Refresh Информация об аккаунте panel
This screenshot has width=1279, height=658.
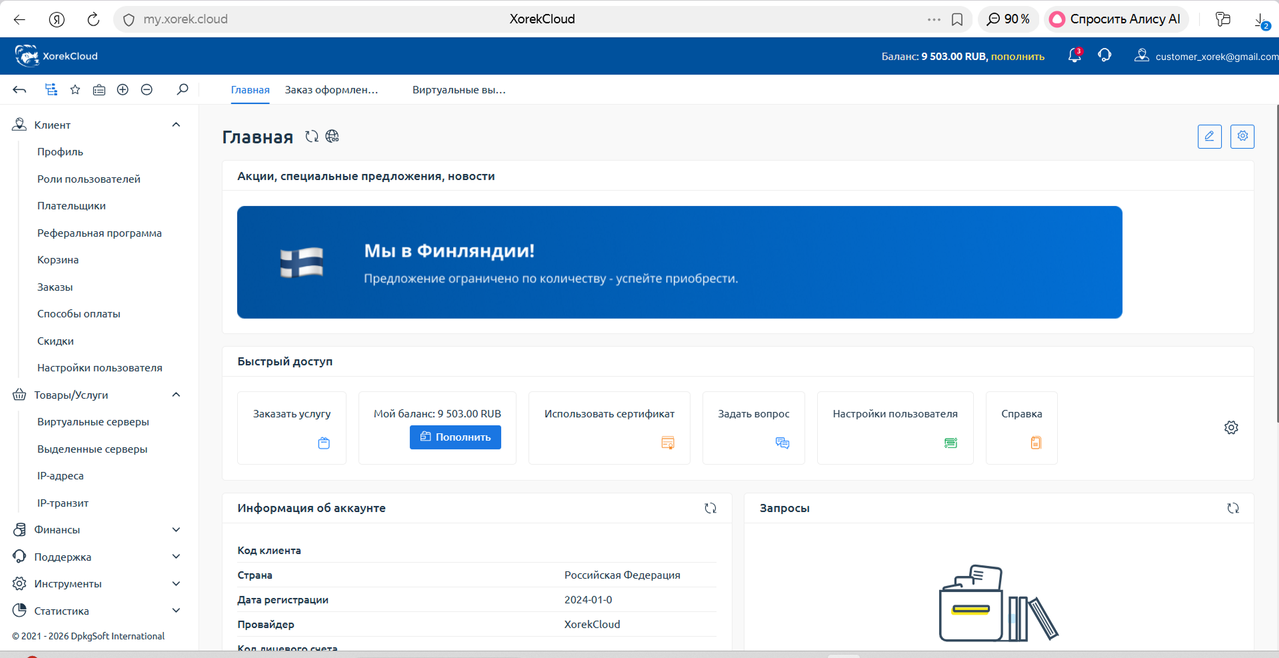[x=710, y=508]
